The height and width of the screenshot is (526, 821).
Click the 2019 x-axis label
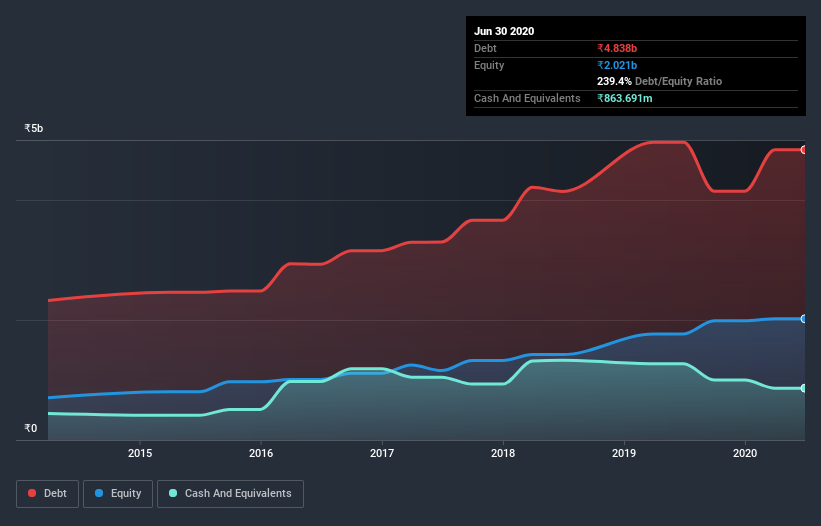pos(624,453)
